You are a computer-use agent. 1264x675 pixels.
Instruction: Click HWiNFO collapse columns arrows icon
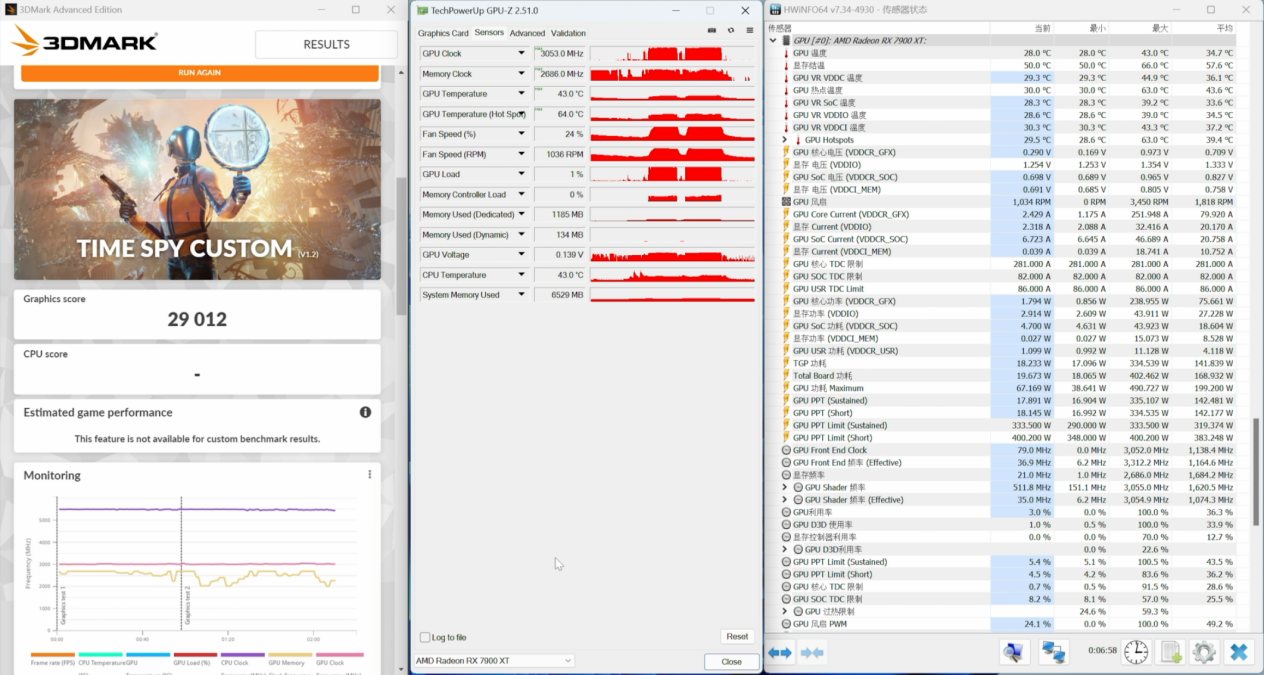(x=812, y=653)
